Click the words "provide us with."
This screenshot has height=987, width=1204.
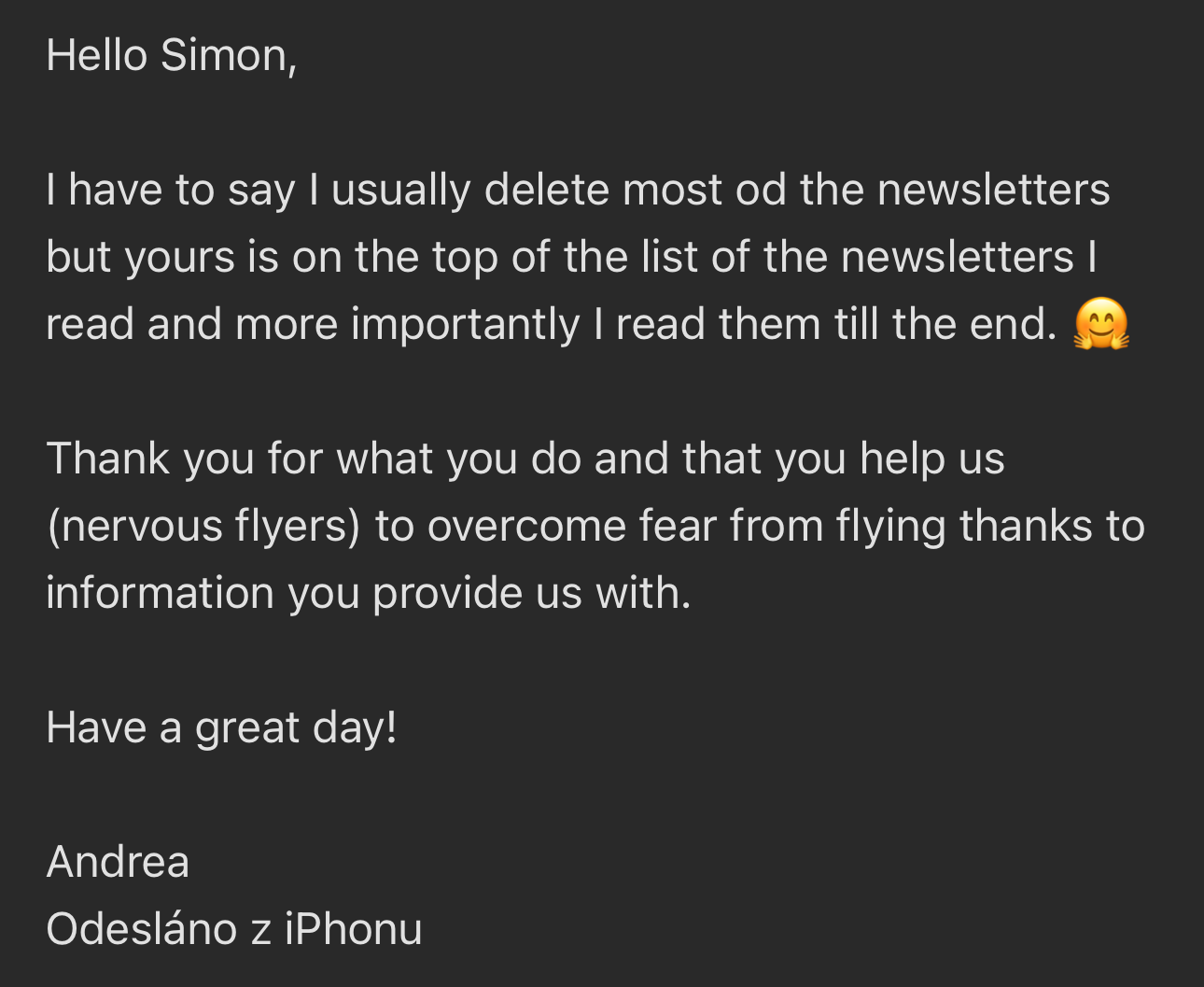pyautogui.click(x=531, y=594)
